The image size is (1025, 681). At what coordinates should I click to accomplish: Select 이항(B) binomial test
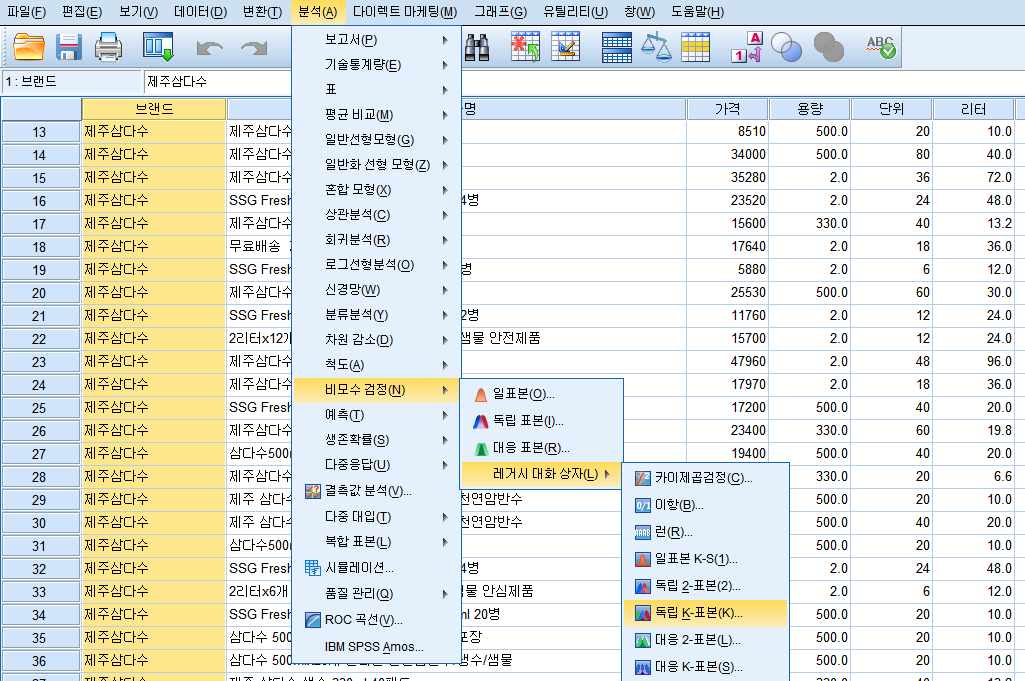click(705, 505)
